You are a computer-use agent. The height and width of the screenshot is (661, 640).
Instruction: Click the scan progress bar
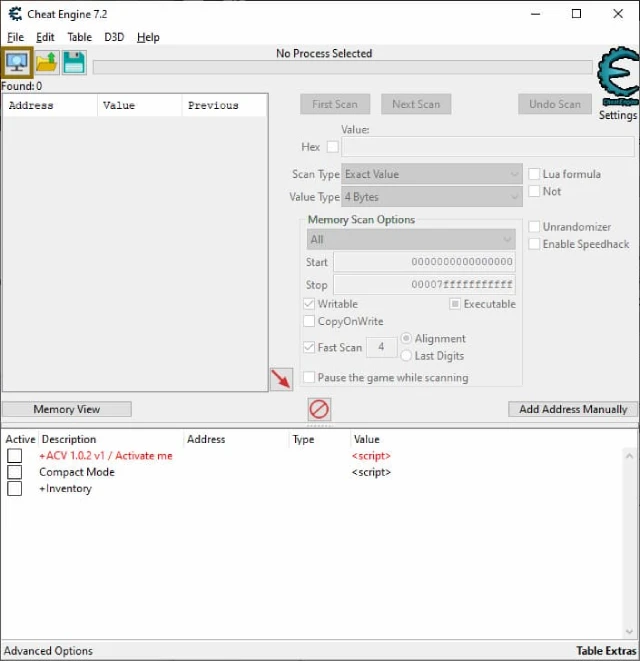tap(342, 67)
